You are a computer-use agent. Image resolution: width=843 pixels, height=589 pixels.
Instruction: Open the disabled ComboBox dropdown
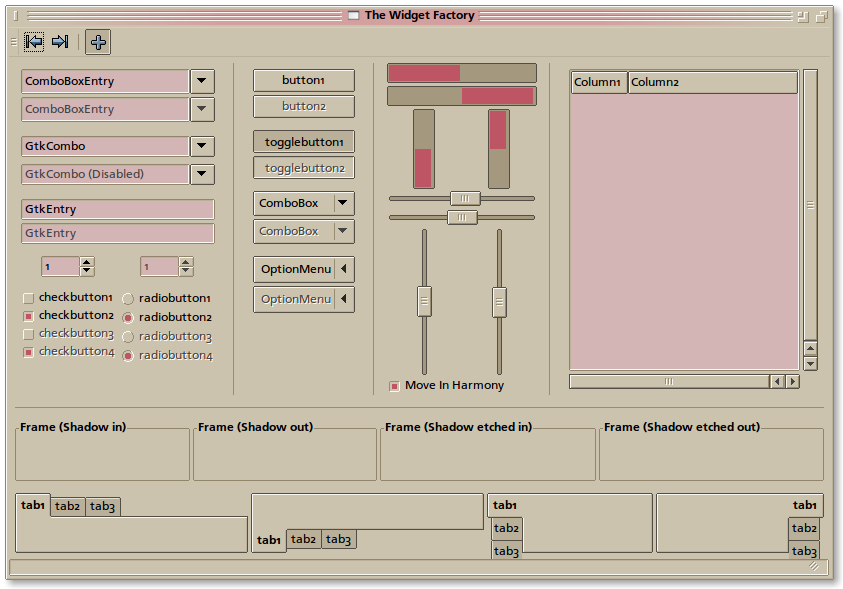[x=304, y=231]
